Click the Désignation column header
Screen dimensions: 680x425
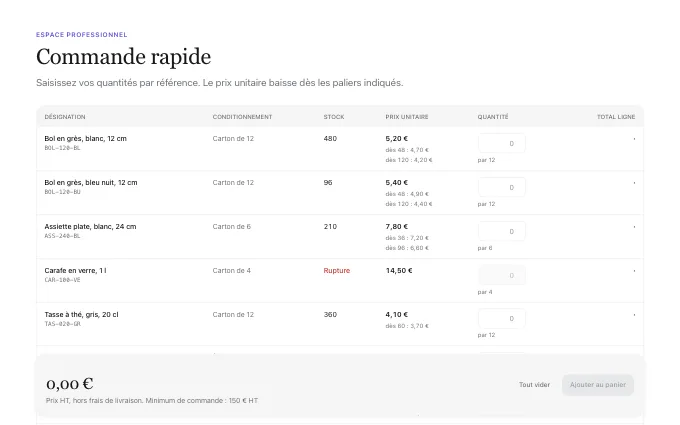pos(65,117)
